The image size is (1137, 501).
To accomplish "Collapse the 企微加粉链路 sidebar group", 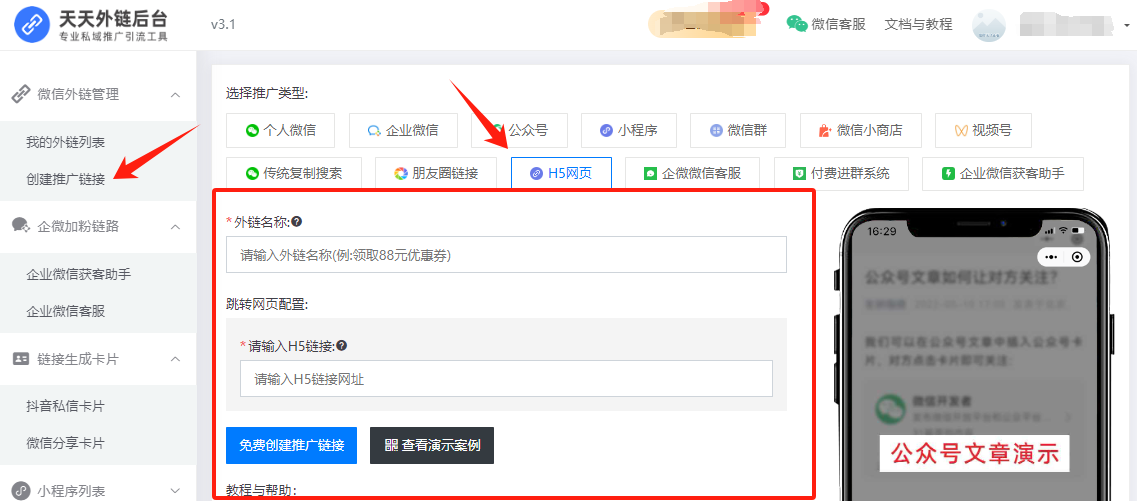I will click(x=176, y=227).
